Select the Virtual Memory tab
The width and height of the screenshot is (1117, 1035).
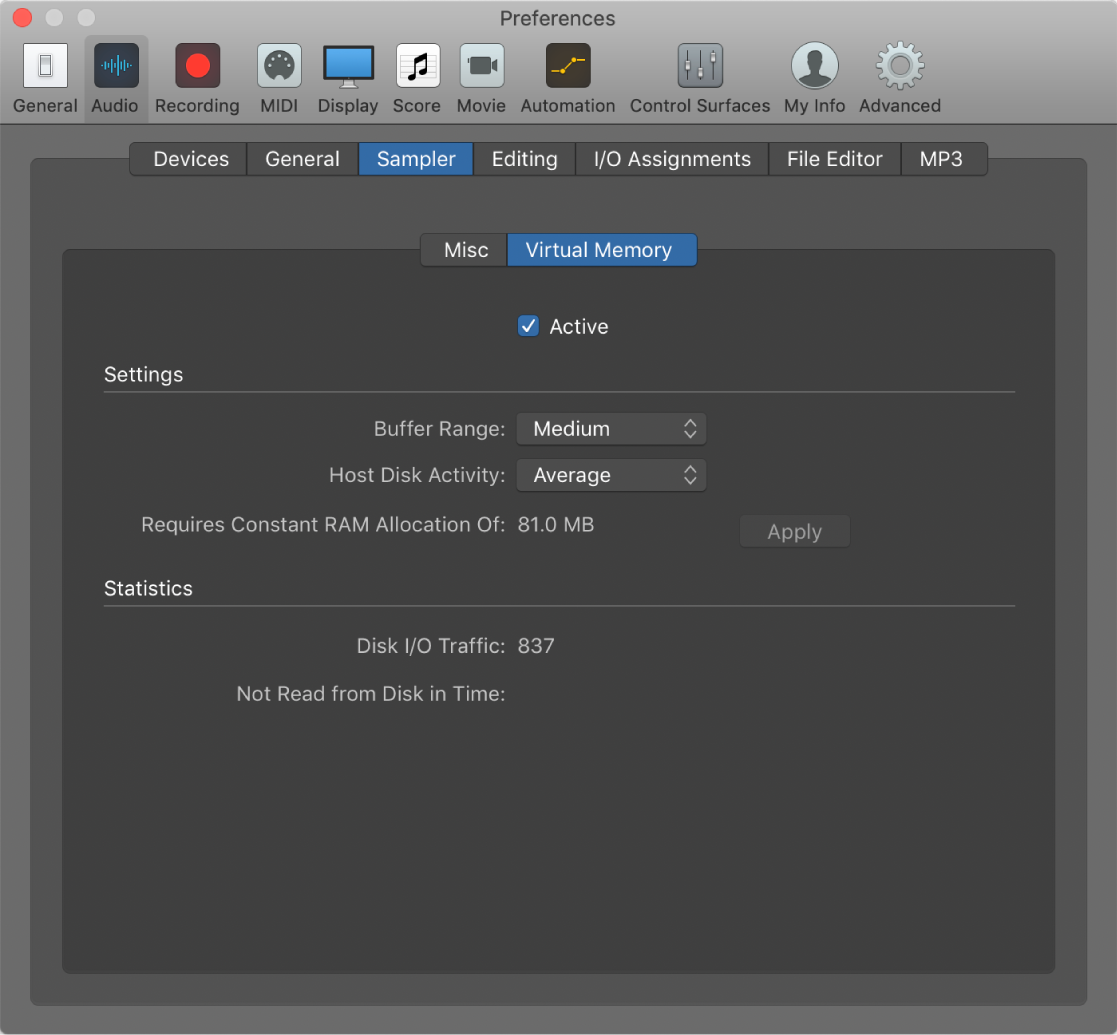coord(602,250)
